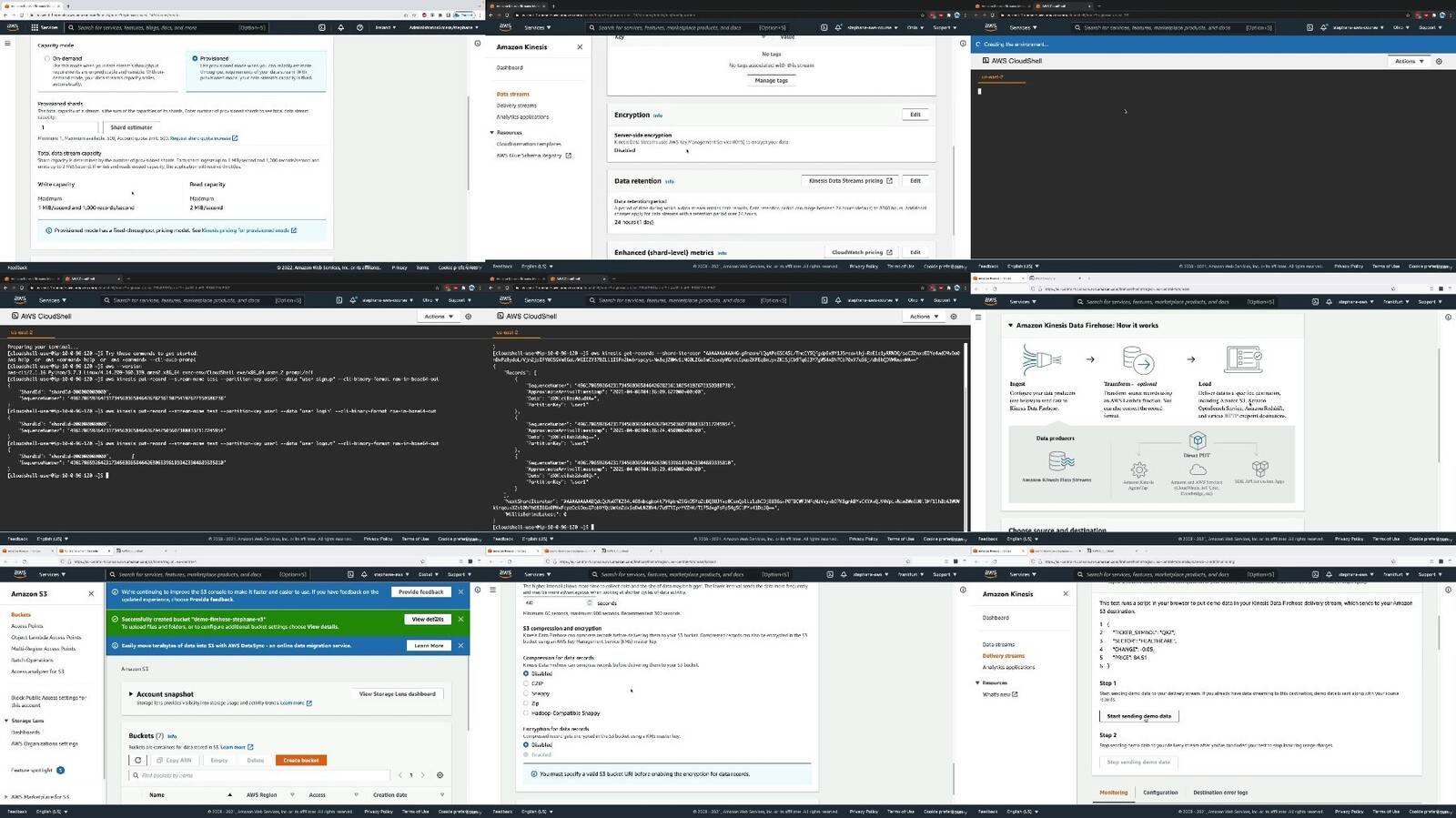Collapse the Kinesis Data Firehose How it works section
This screenshot has height=818, width=1456.
[1010, 325]
